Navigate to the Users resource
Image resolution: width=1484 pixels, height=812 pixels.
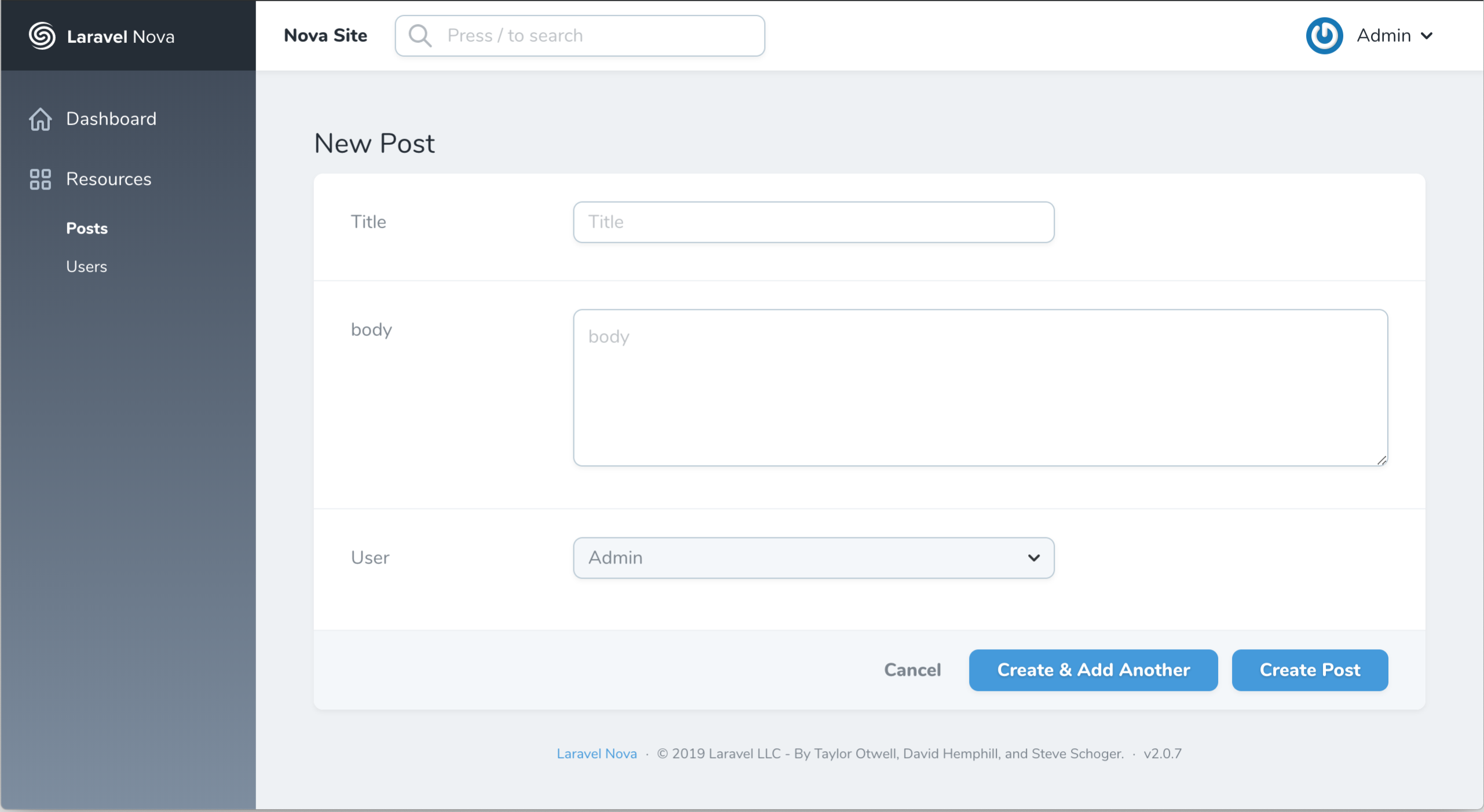(x=86, y=266)
